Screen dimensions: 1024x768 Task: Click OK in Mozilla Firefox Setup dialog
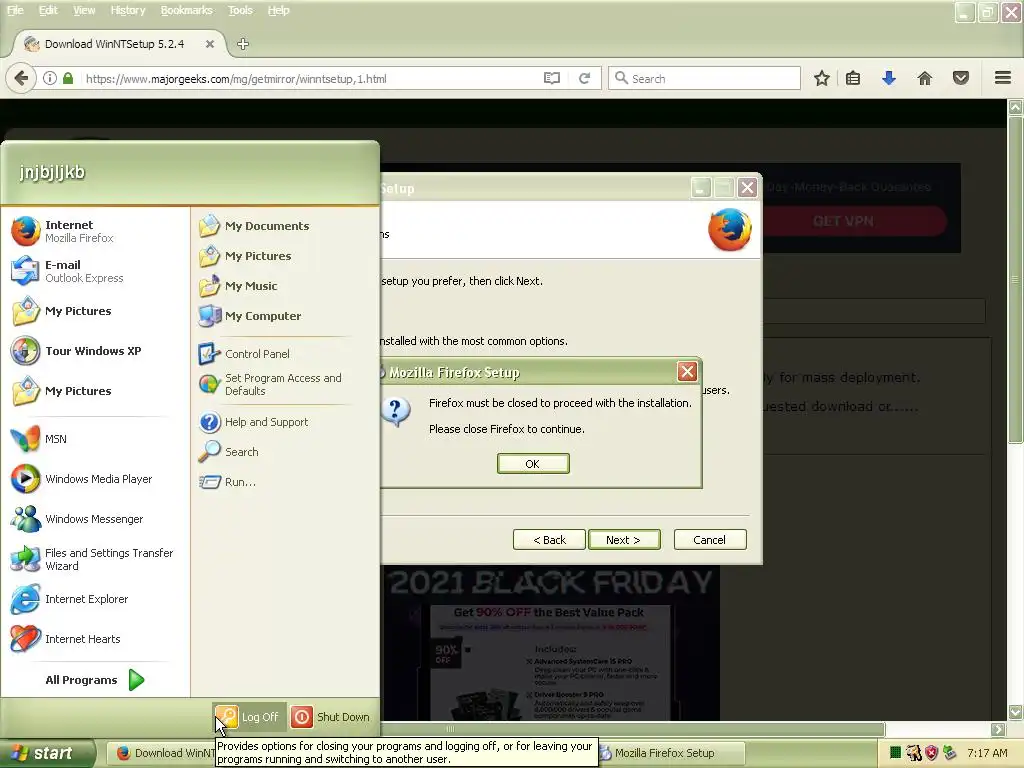533,464
